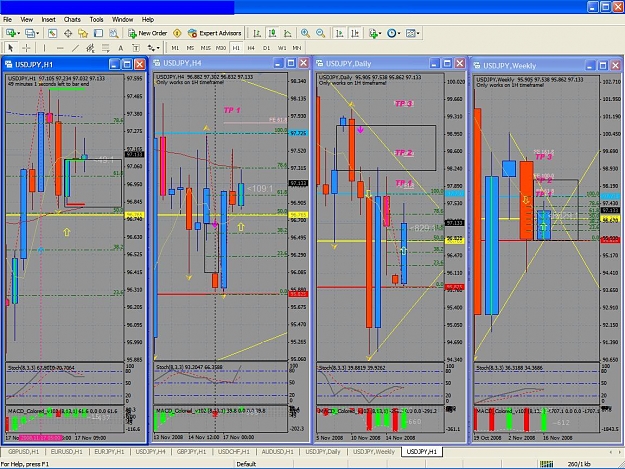625x469 pixels.
Task: Select the Text Label tool
Action: 136,48
